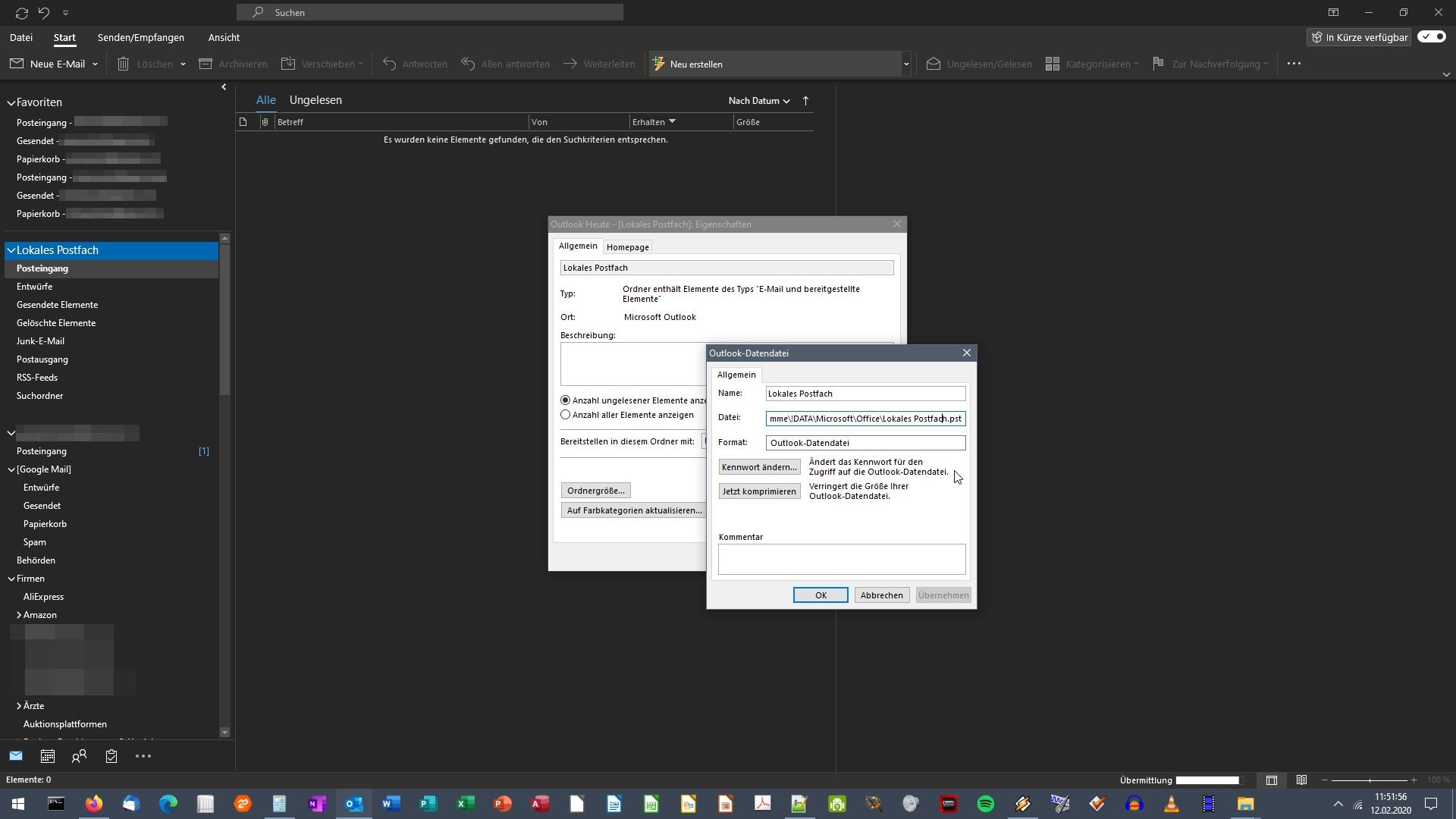Image resolution: width=1456 pixels, height=819 pixels.
Task: Collapse the Favoriten section
Action: pos(11,102)
